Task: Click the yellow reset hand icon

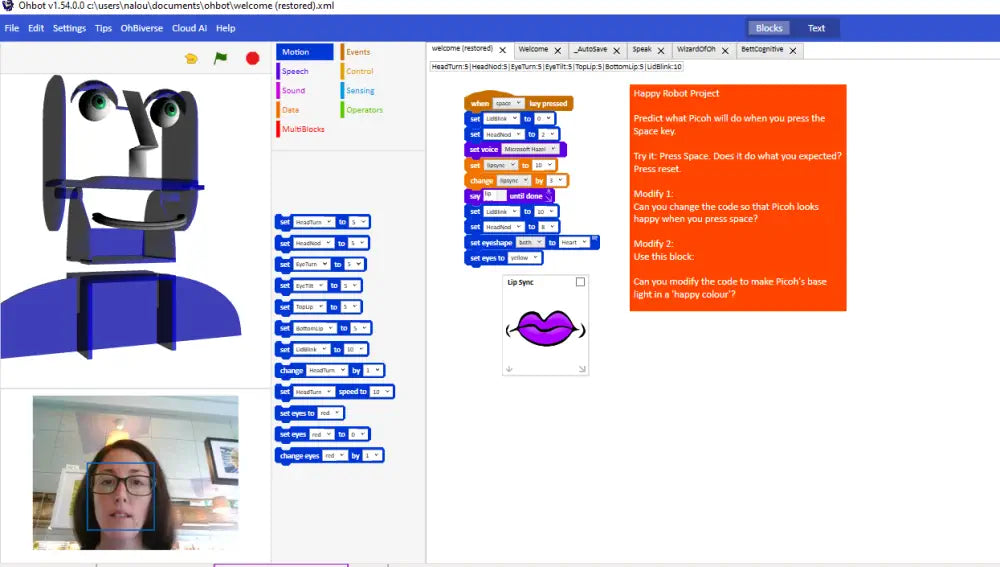Action: pyautogui.click(x=191, y=59)
